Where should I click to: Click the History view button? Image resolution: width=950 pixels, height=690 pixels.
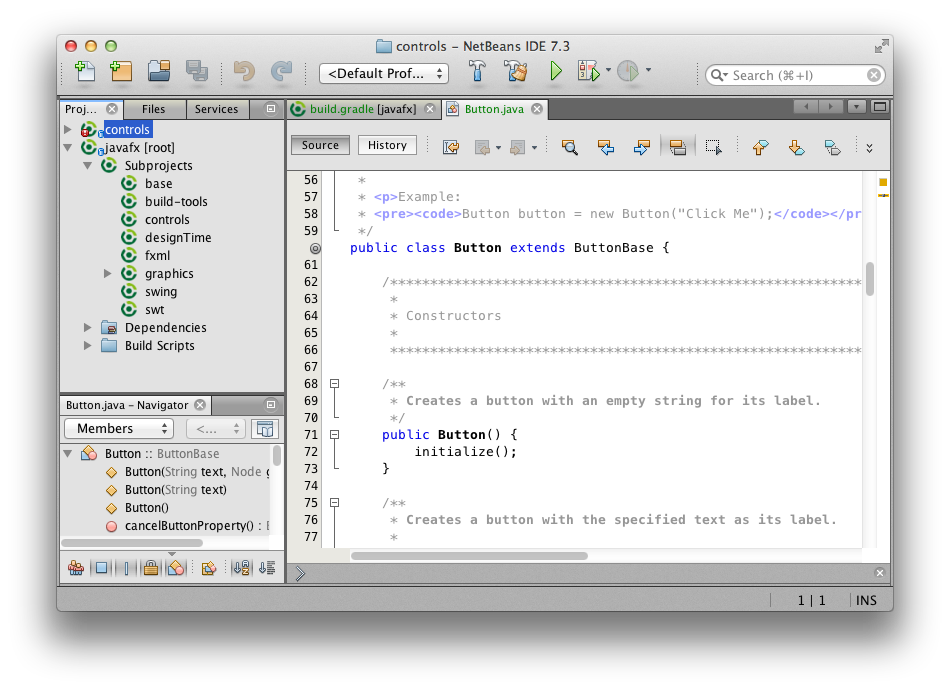pyautogui.click(x=387, y=145)
